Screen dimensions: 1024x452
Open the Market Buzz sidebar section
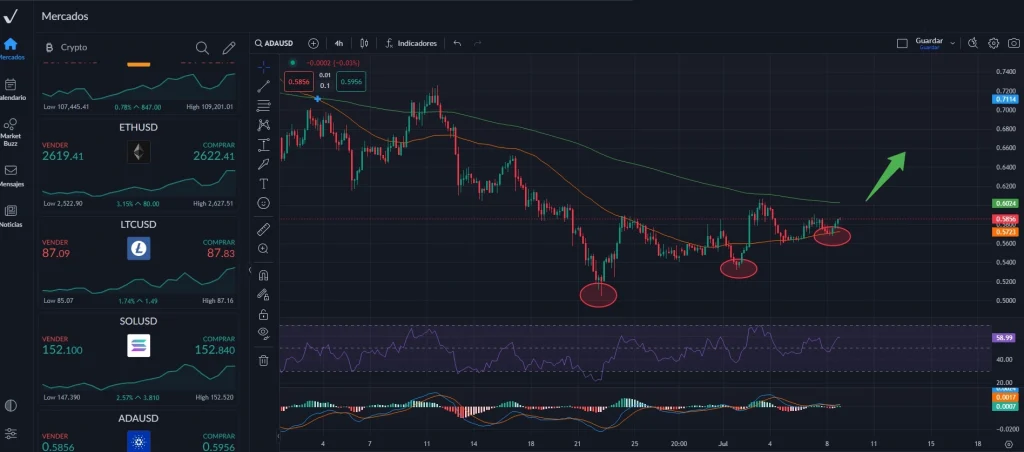click(x=10, y=131)
